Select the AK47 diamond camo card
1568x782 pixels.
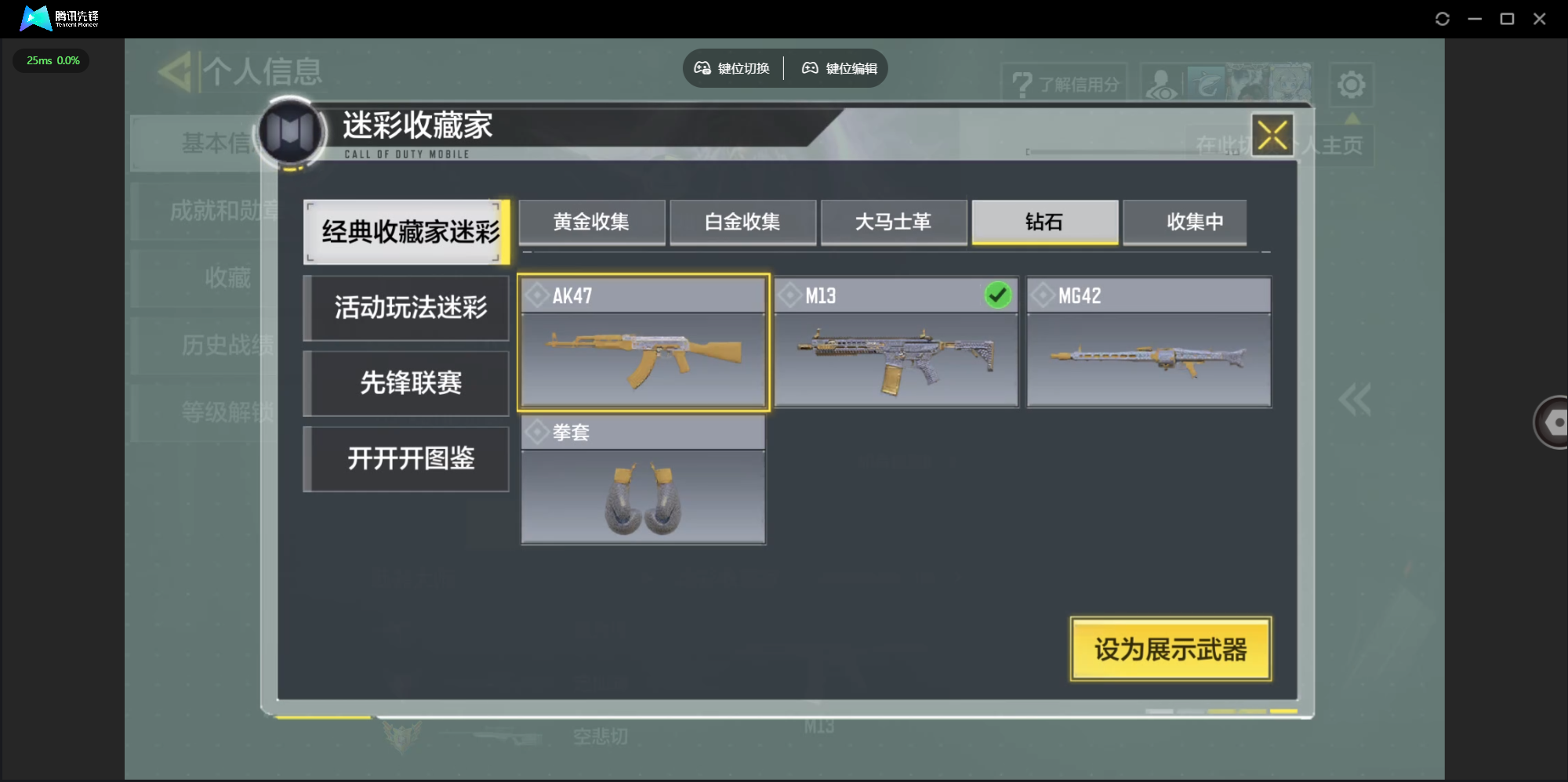point(644,342)
